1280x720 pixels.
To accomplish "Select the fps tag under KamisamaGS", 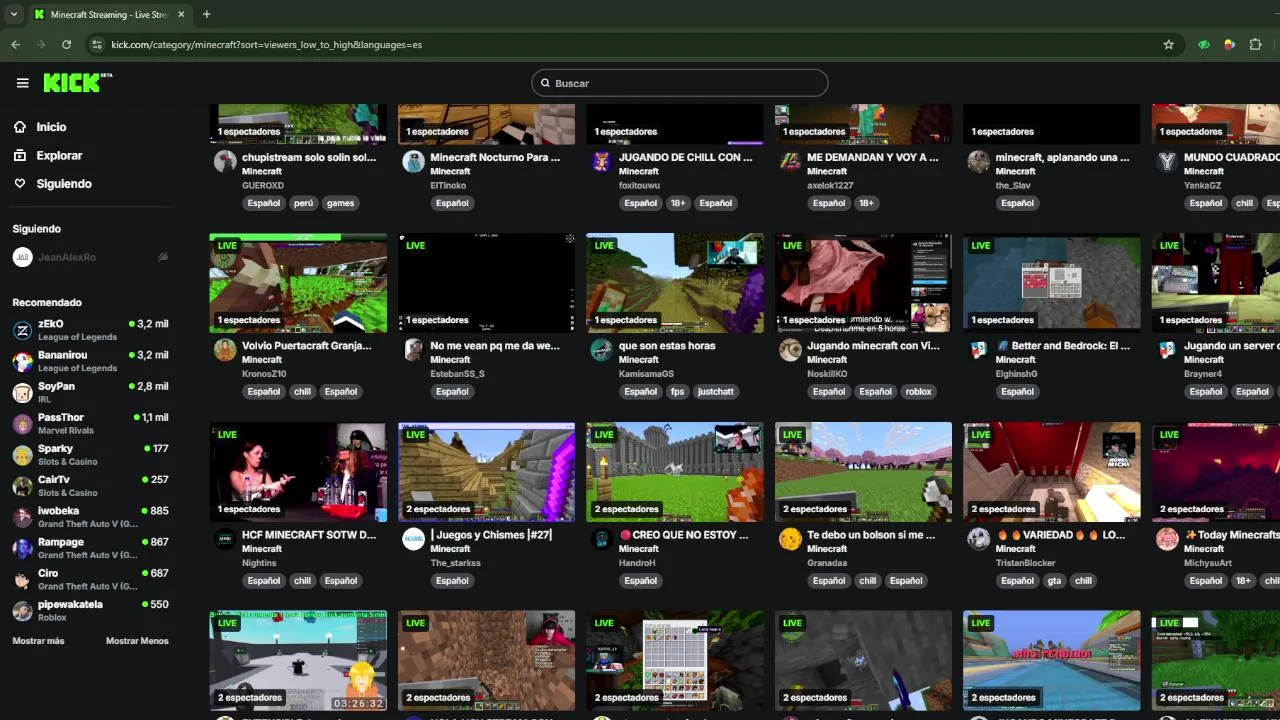I will (x=678, y=392).
